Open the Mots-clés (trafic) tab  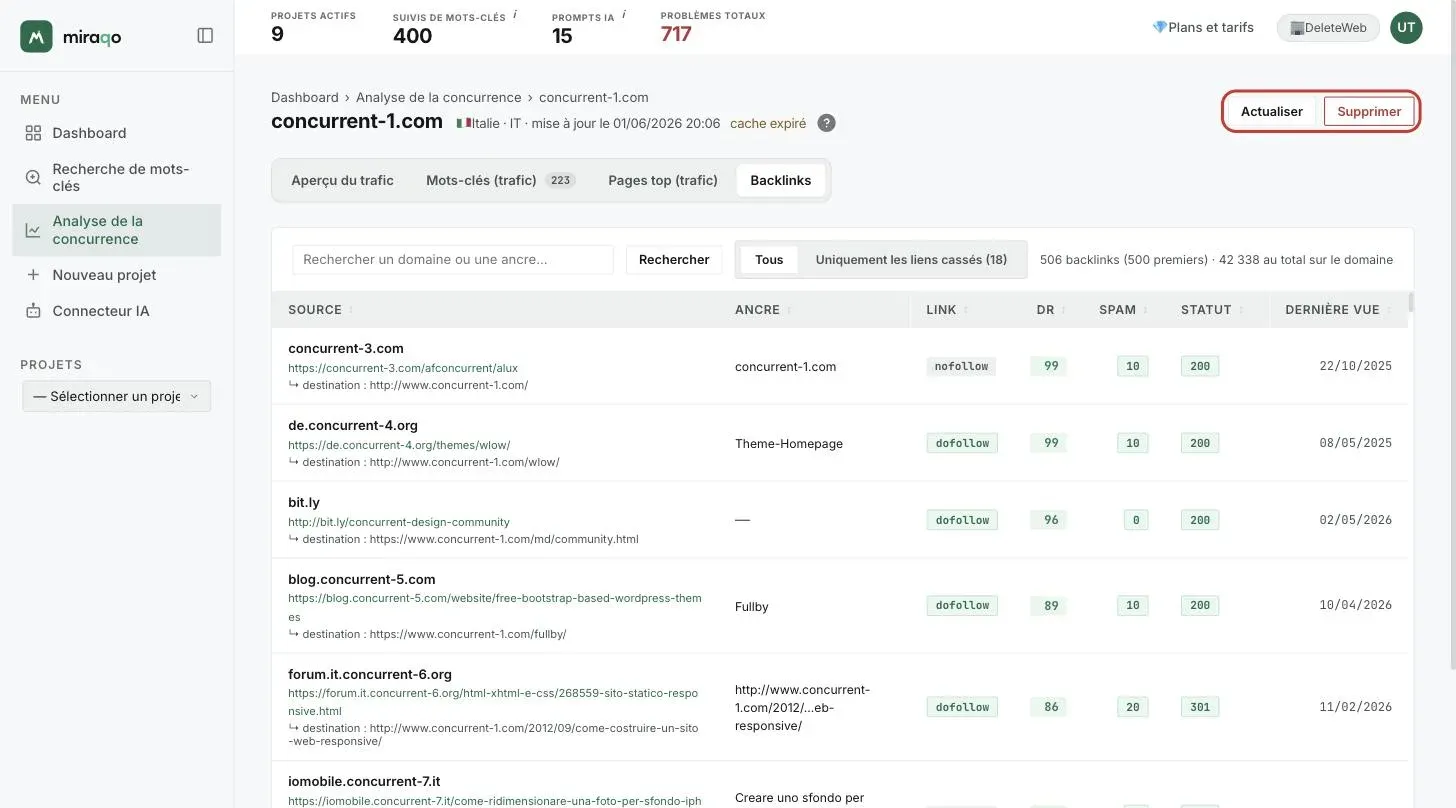pyautogui.click(x=501, y=181)
